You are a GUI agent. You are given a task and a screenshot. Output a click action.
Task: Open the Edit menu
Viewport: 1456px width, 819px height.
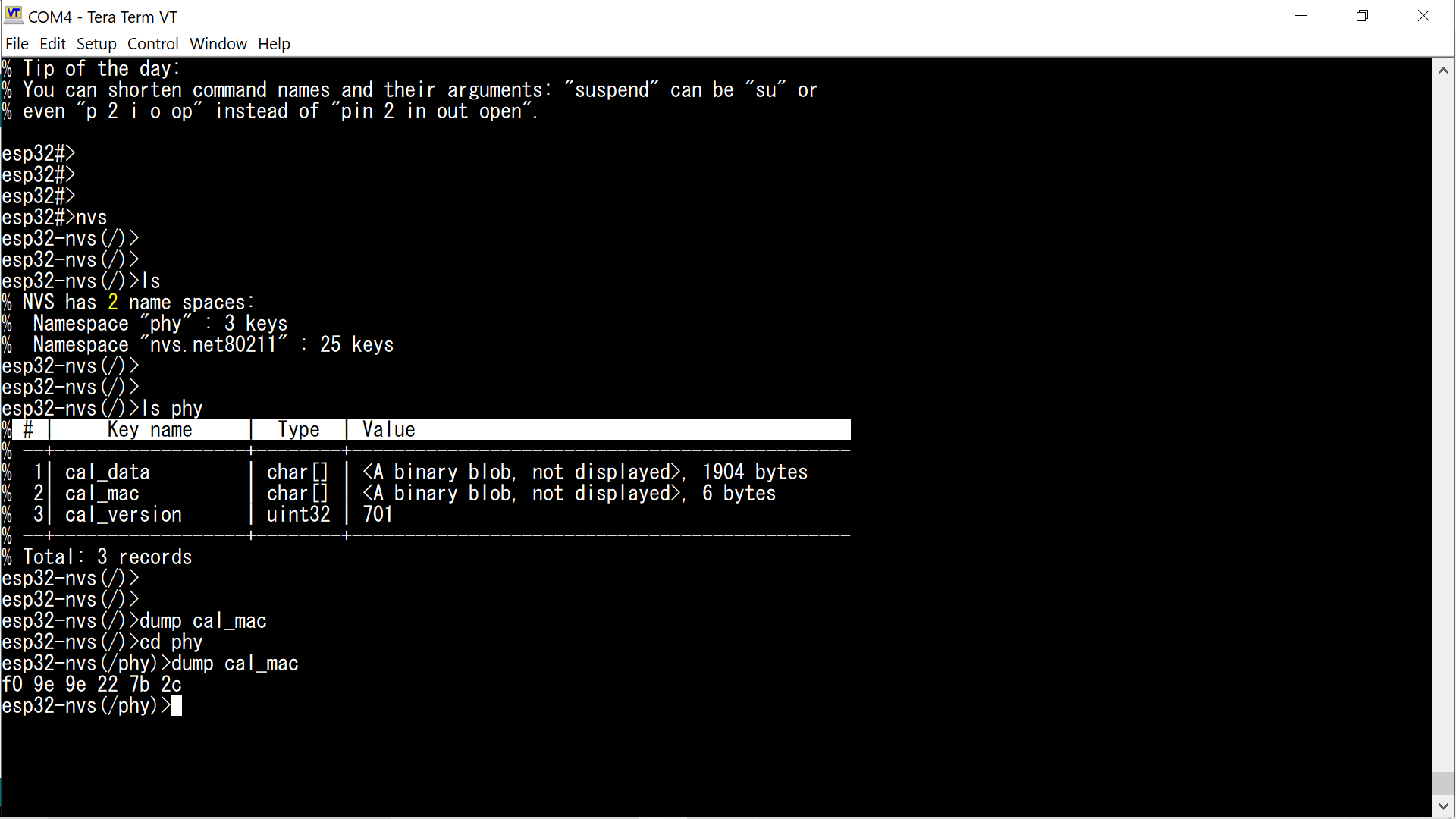52,44
